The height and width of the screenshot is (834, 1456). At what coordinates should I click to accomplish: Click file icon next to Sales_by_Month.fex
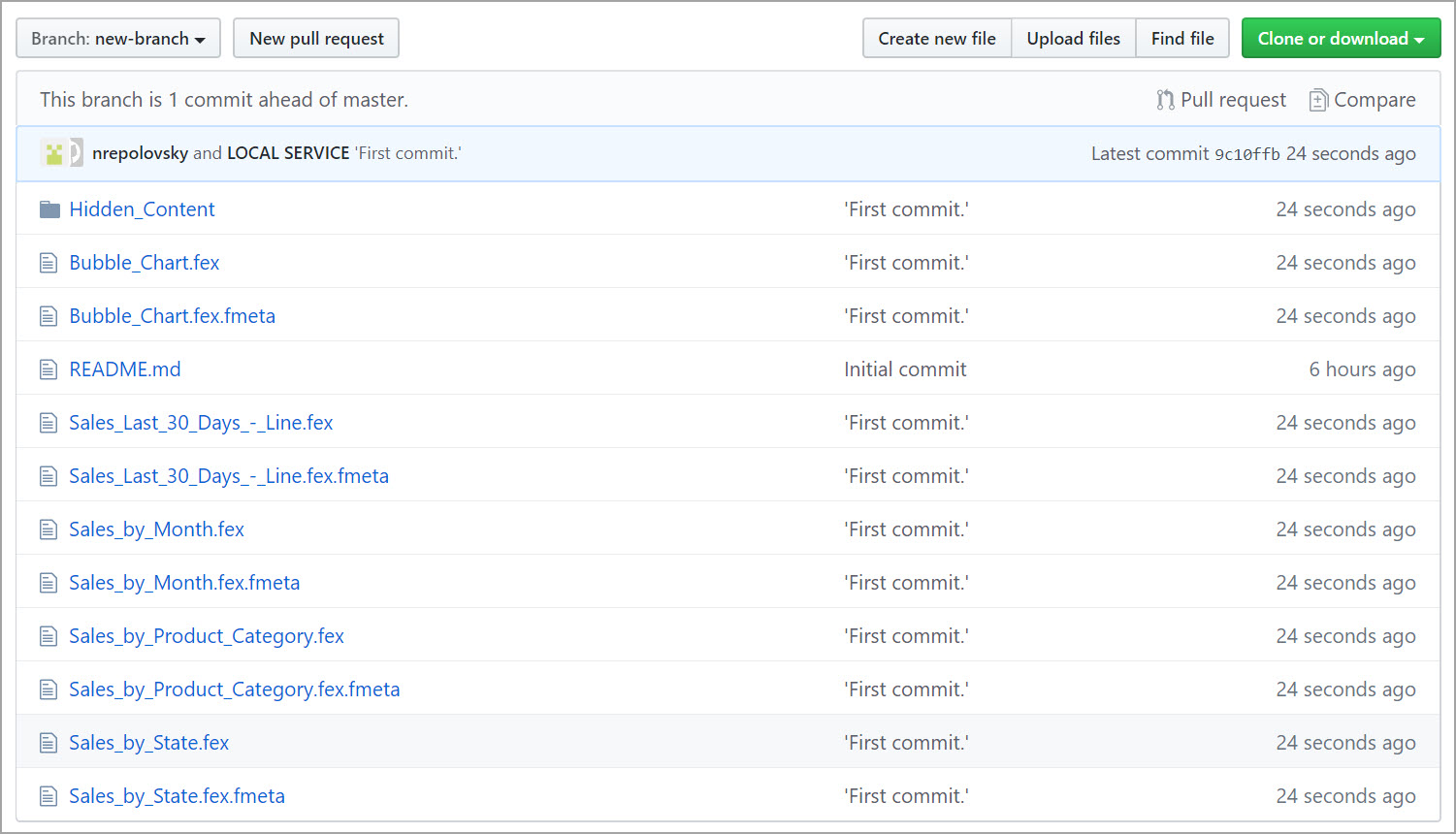coord(49,529)
